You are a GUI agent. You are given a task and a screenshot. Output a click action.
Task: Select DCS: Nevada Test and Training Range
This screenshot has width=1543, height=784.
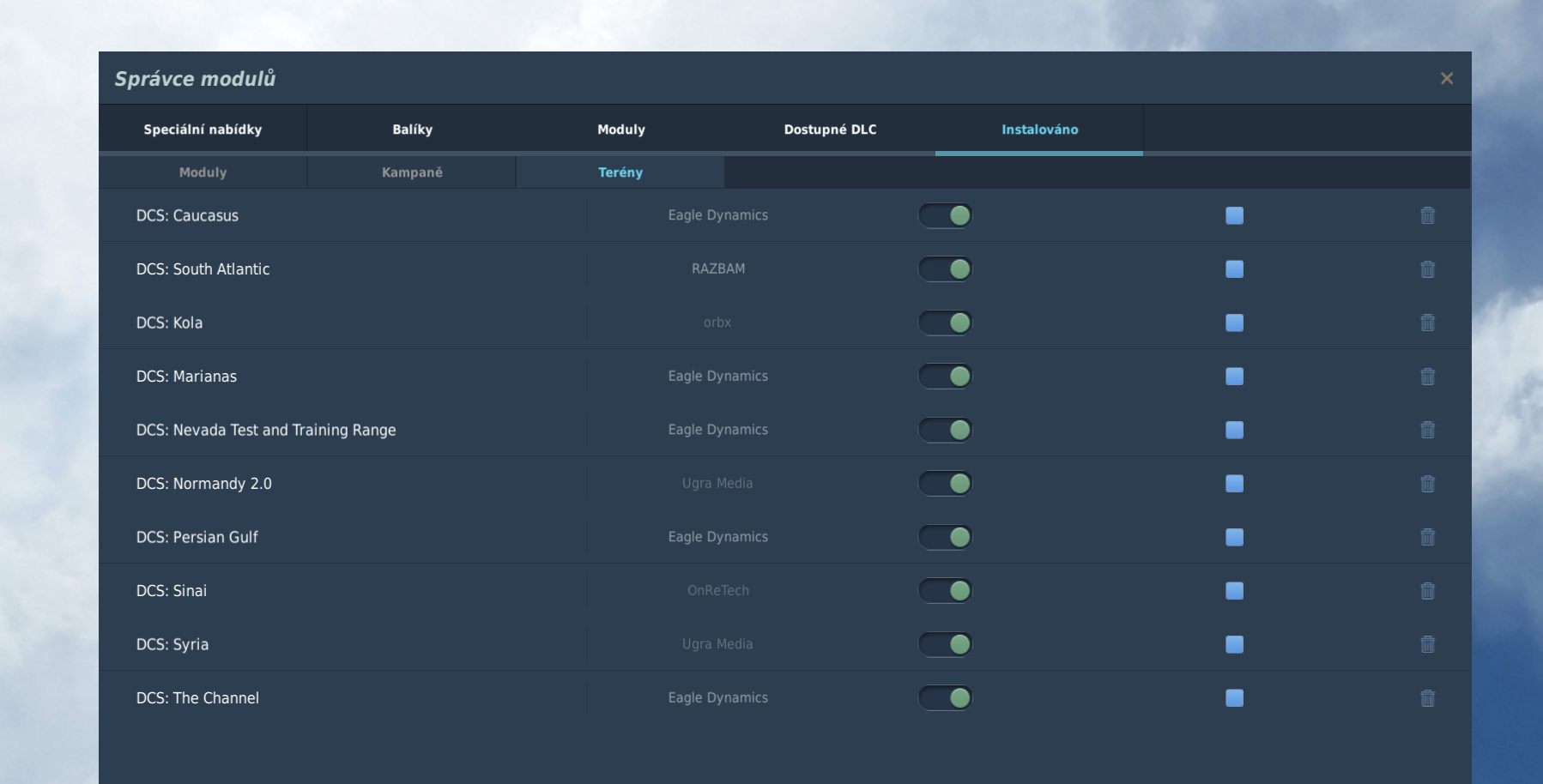coord(266,430)
